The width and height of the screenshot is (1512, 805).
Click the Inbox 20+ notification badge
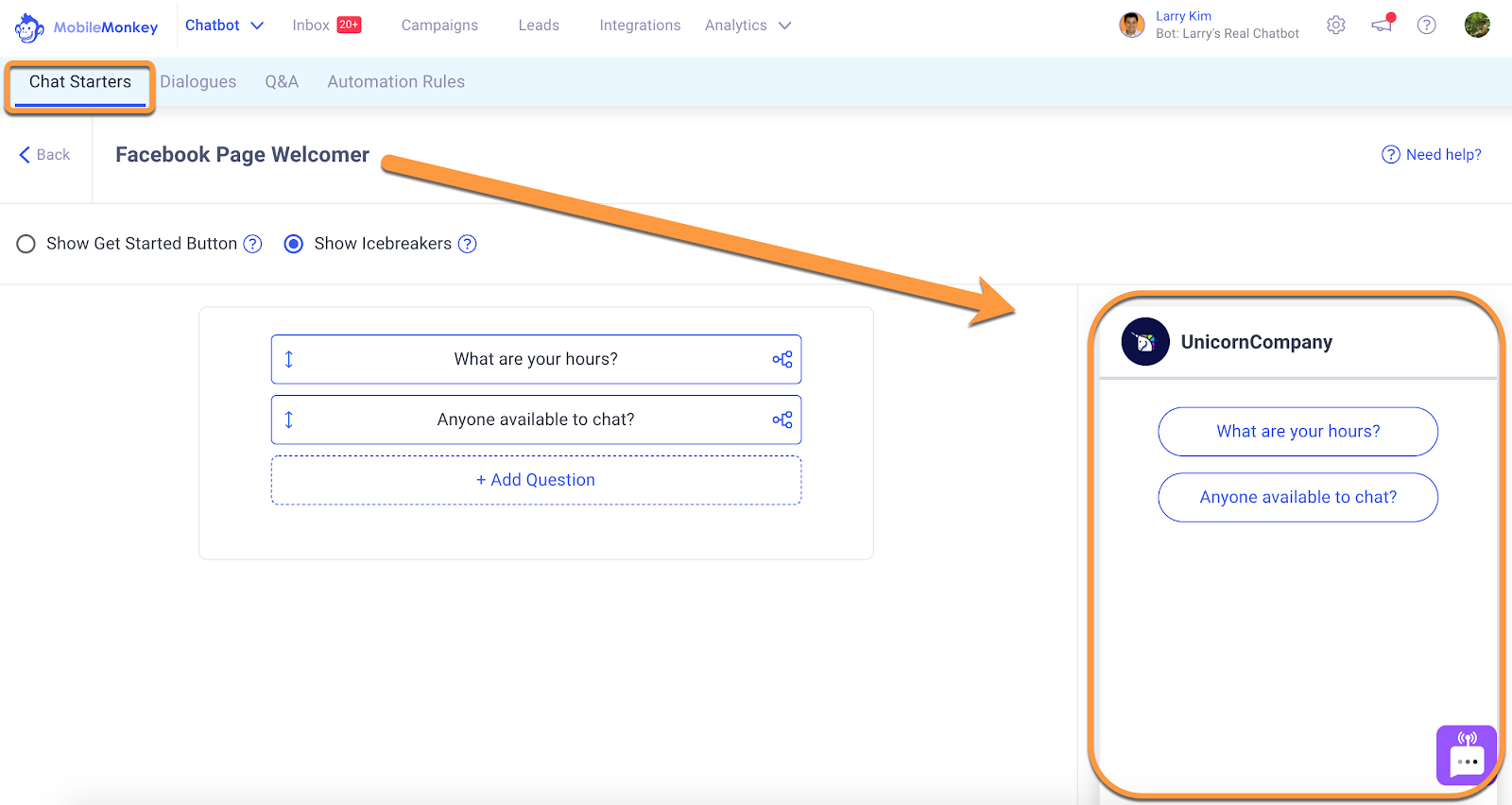(349, 25)
